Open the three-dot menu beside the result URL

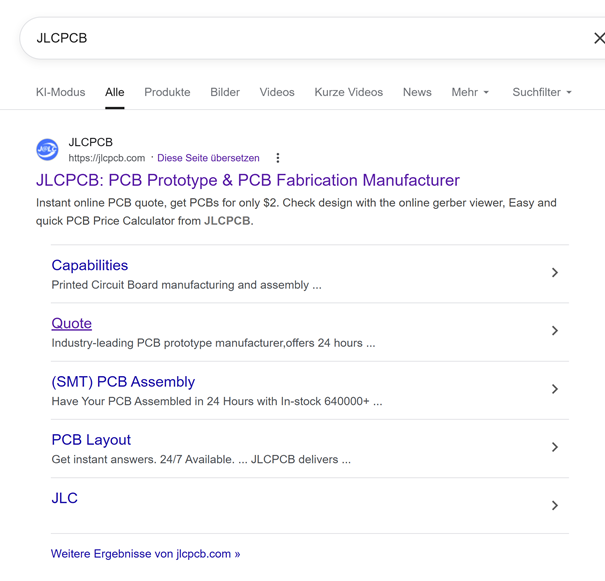tap(278, 158)
